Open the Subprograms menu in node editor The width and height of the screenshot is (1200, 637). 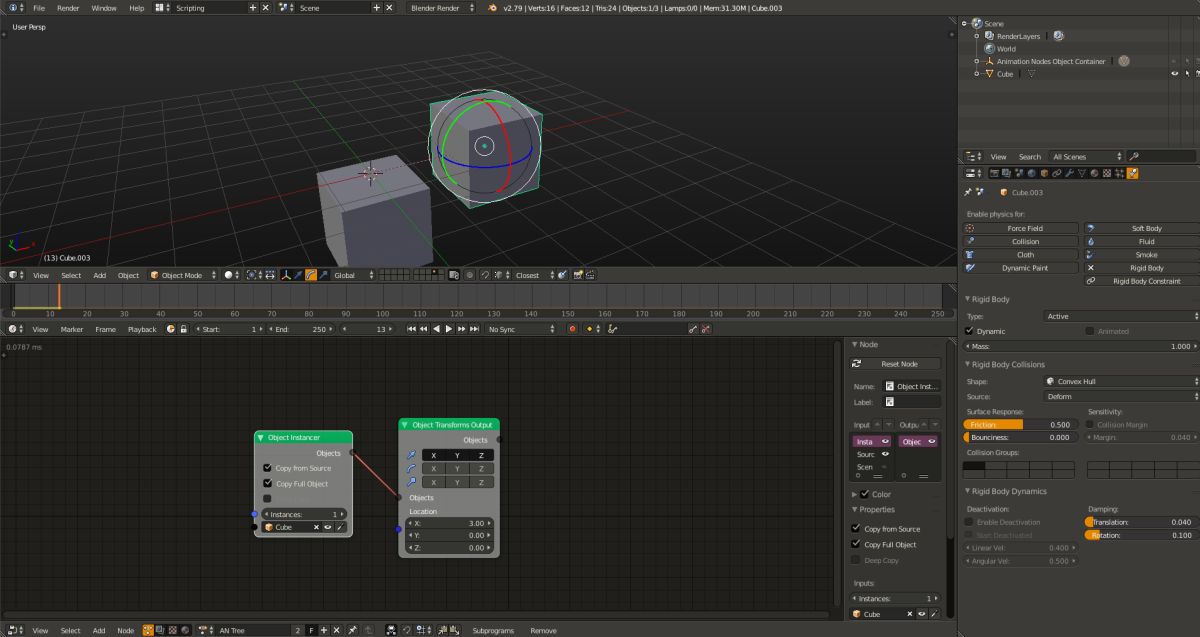click(x=493, y=631)
